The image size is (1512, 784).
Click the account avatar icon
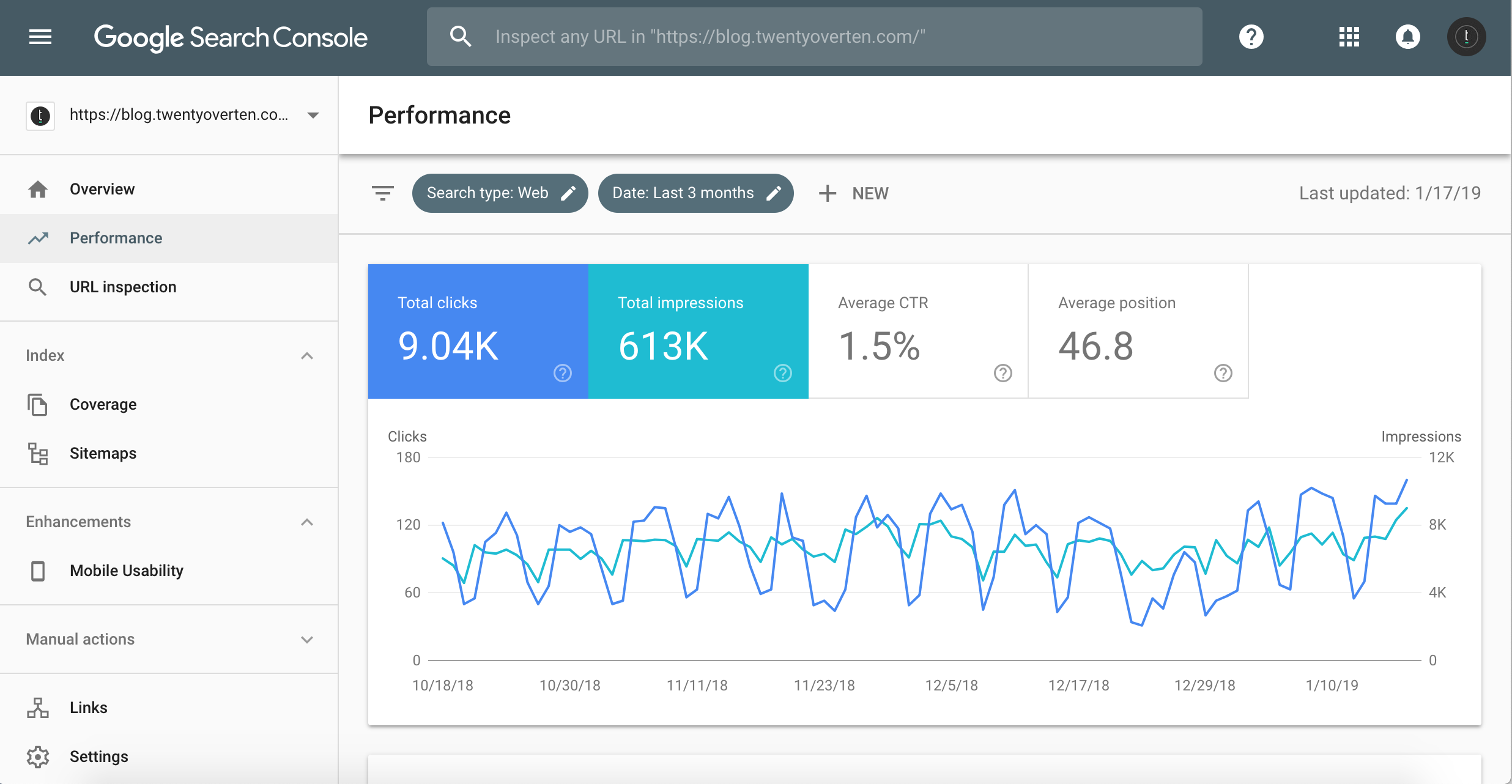tap(1466, 37)
